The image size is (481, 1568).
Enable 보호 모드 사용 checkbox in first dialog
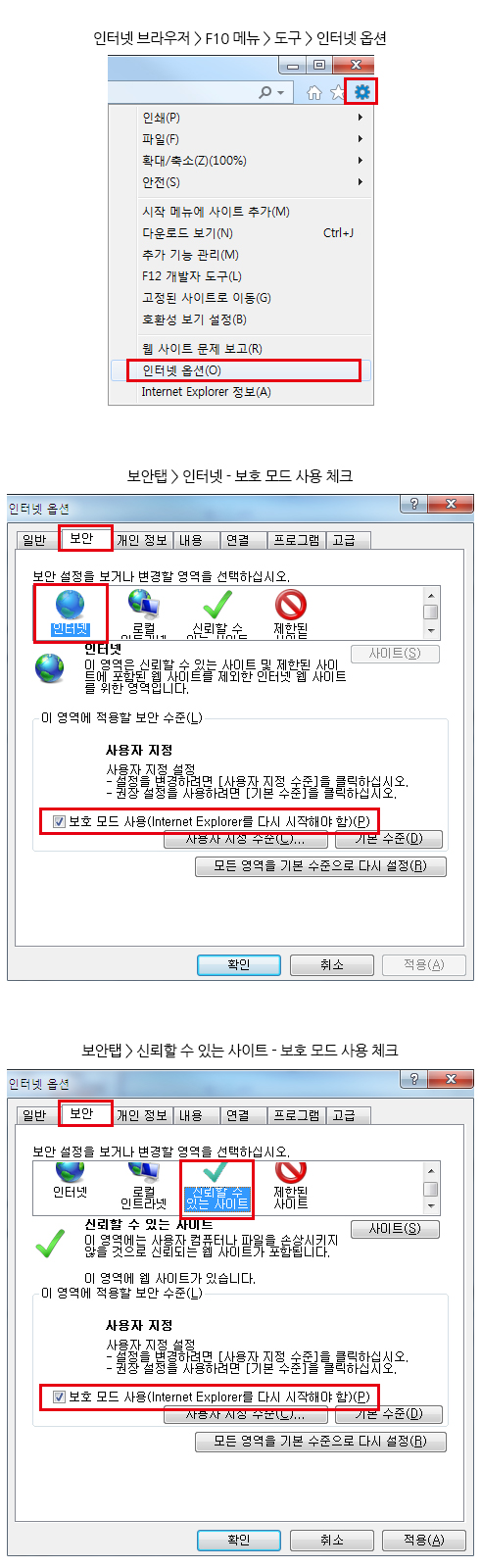tap(60, 821)
